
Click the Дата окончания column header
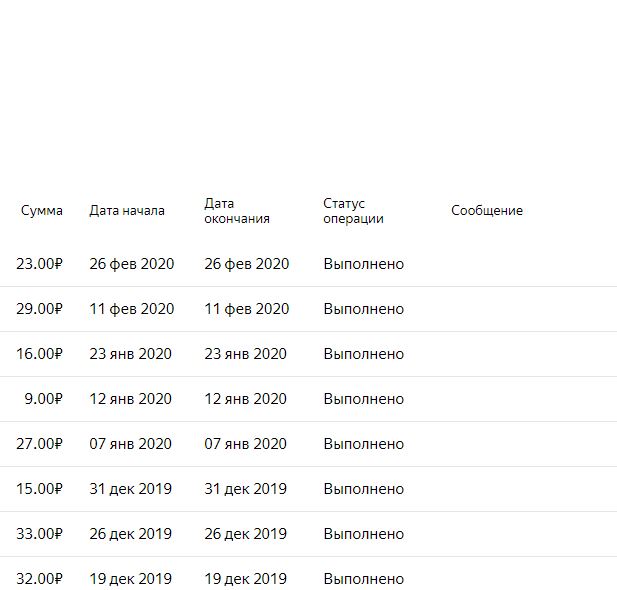pyautogui.click(x=237, y=211)
